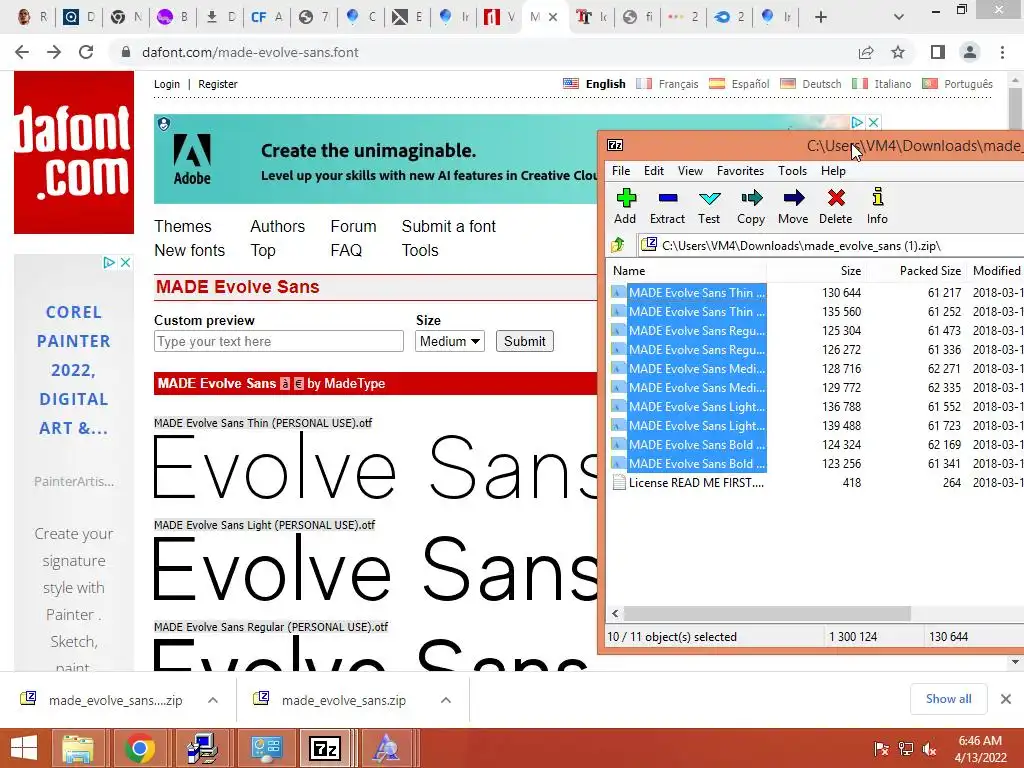
Task: Open the Authors link
Action: pyautogui.click(x=278, y=227)
